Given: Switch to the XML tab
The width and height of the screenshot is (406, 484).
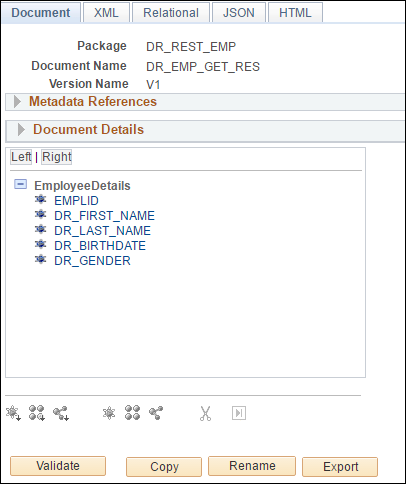Looking at the screenshot, I should tap(106, 13).
